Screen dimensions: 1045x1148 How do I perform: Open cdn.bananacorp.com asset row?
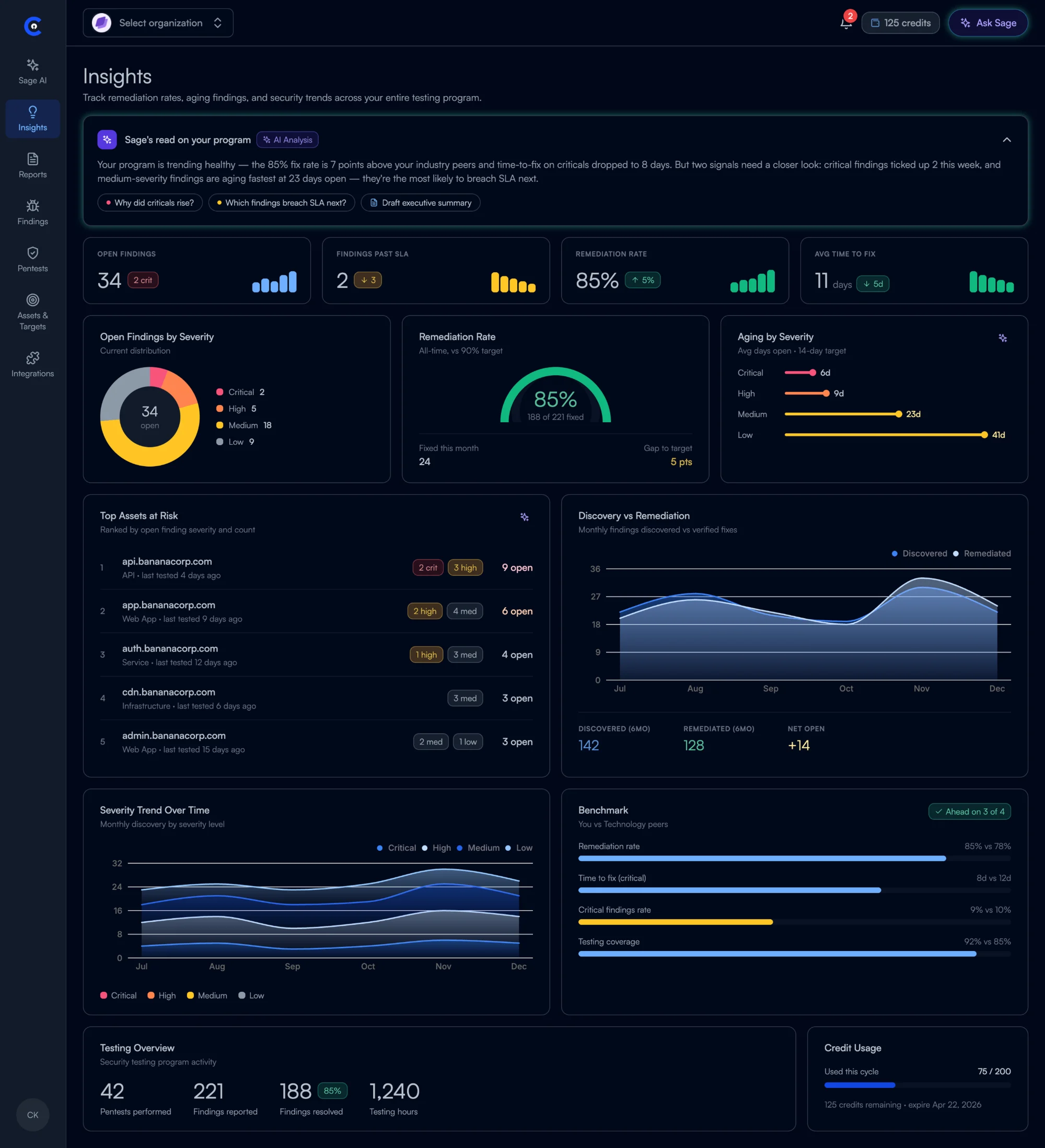coord(317,698)
